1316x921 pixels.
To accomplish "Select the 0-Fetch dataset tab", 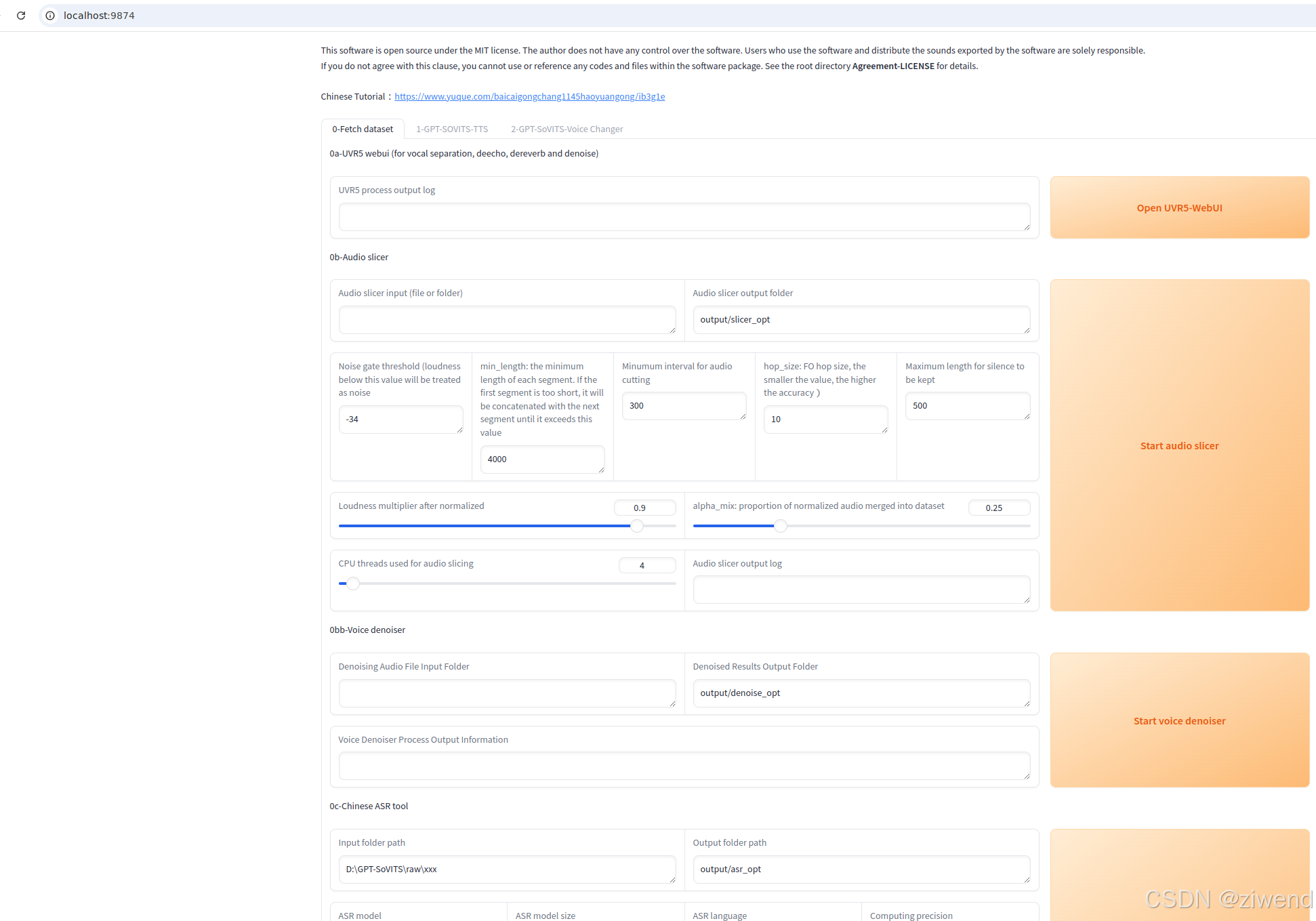I will coord(363,129).
